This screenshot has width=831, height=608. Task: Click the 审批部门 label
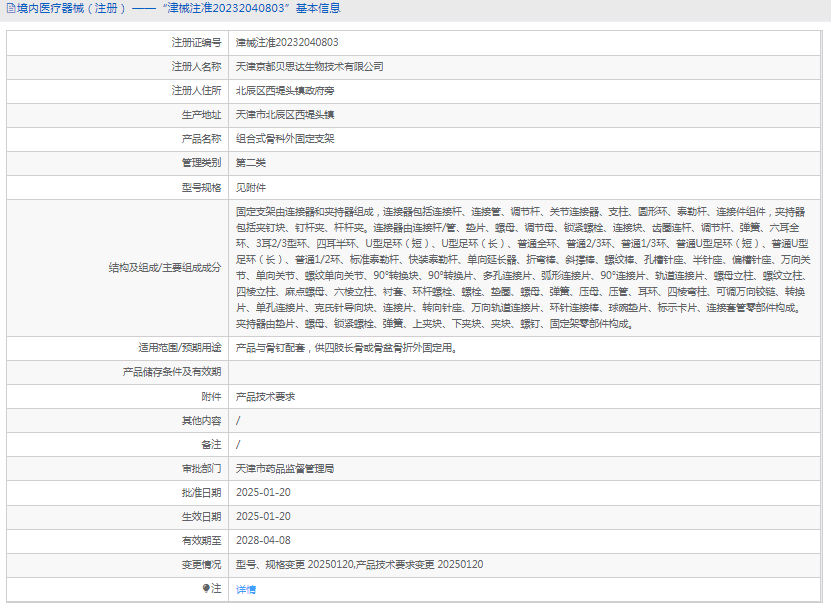coord(201,469)
